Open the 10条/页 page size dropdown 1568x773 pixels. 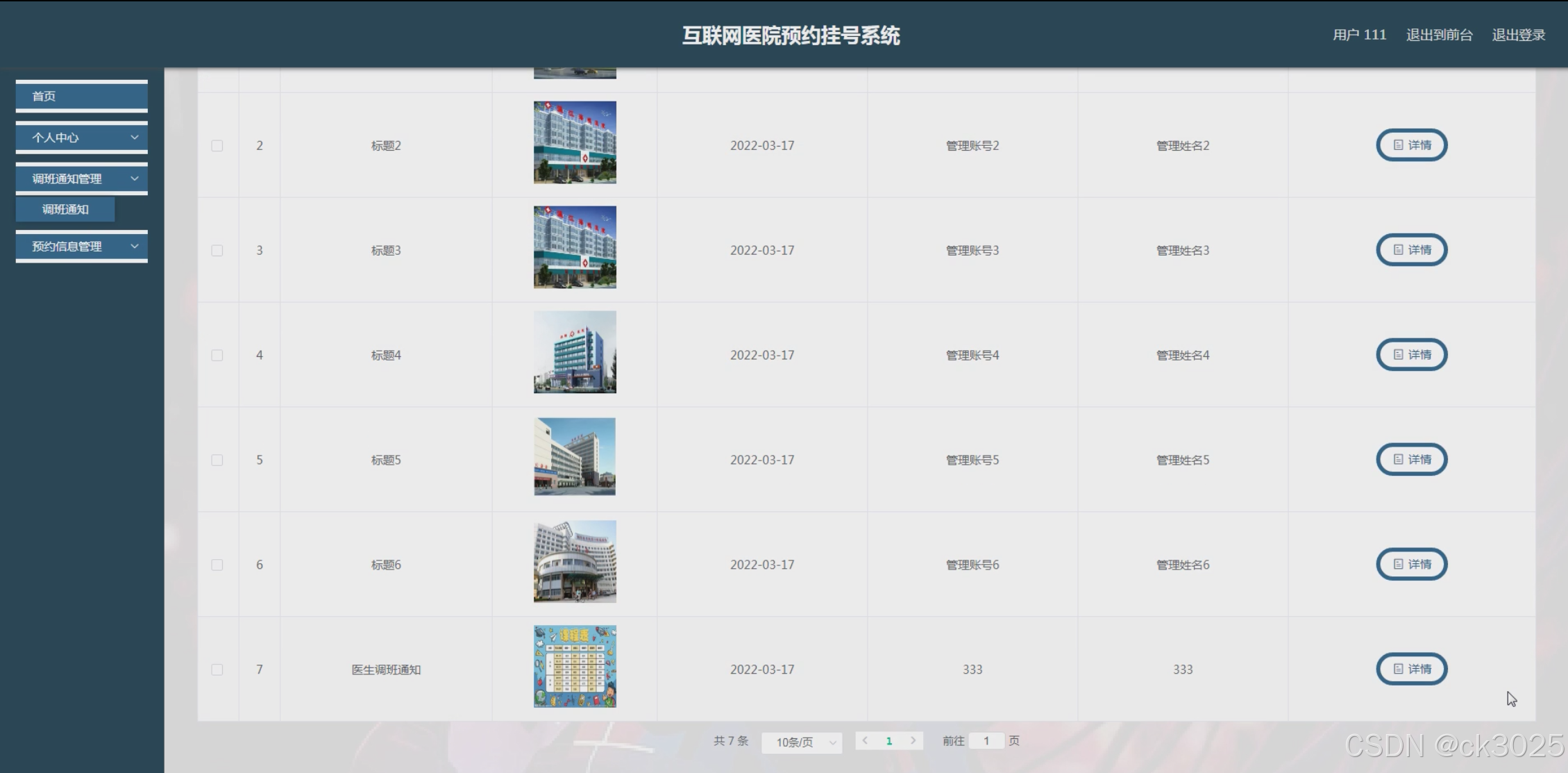point(802,742)
